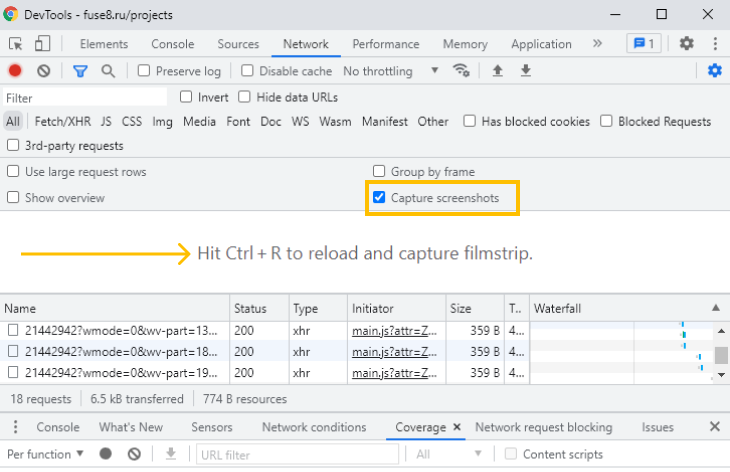Expand the Per function dropdown

46,454
